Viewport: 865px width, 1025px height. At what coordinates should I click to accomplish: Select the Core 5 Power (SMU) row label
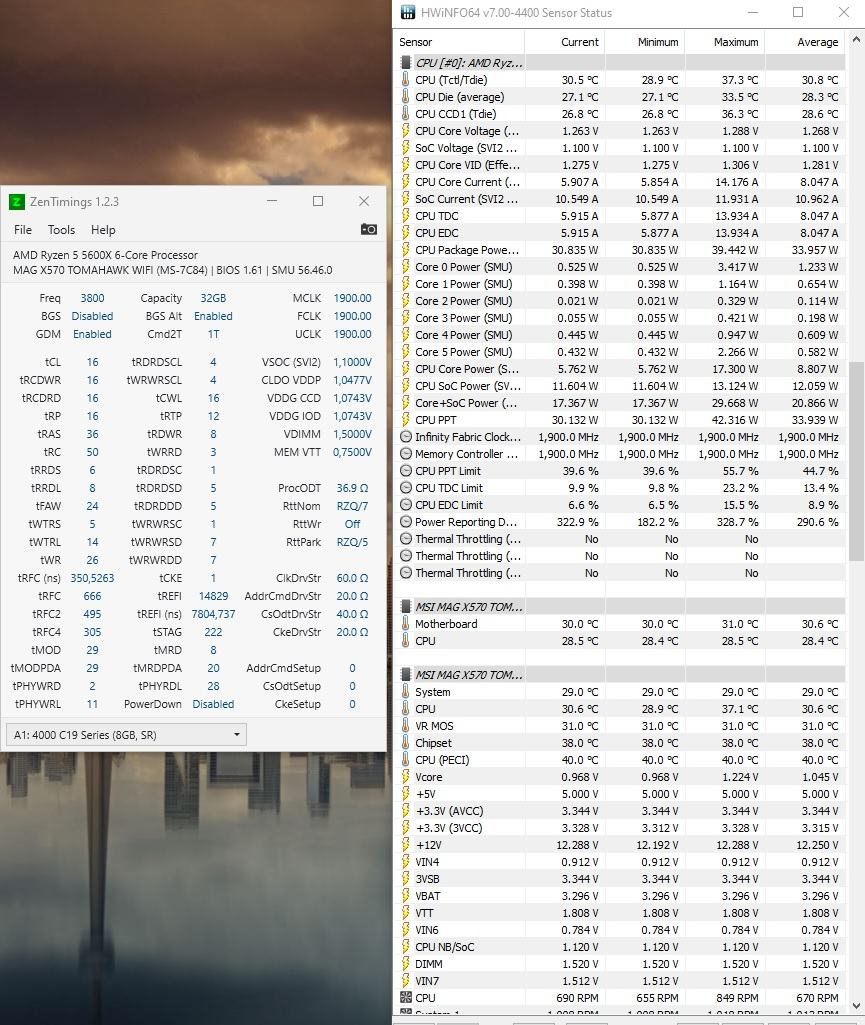point(464,352)
